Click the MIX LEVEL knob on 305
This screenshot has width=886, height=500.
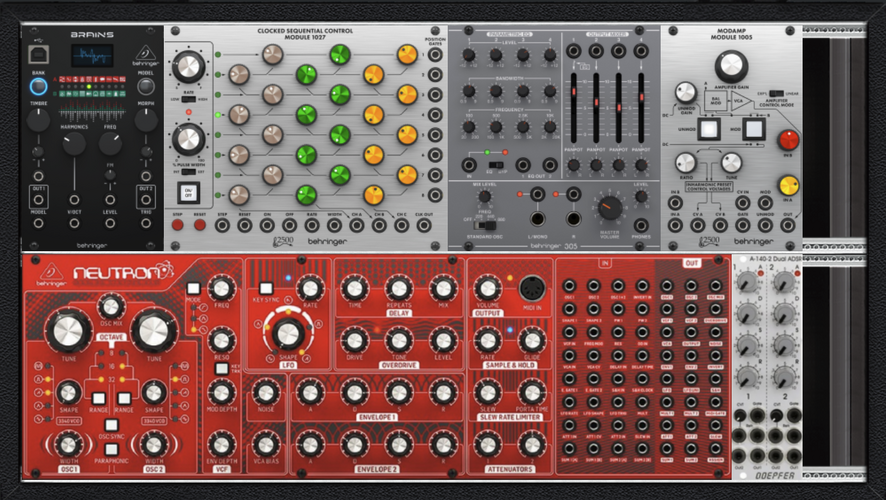pos(484,197)
